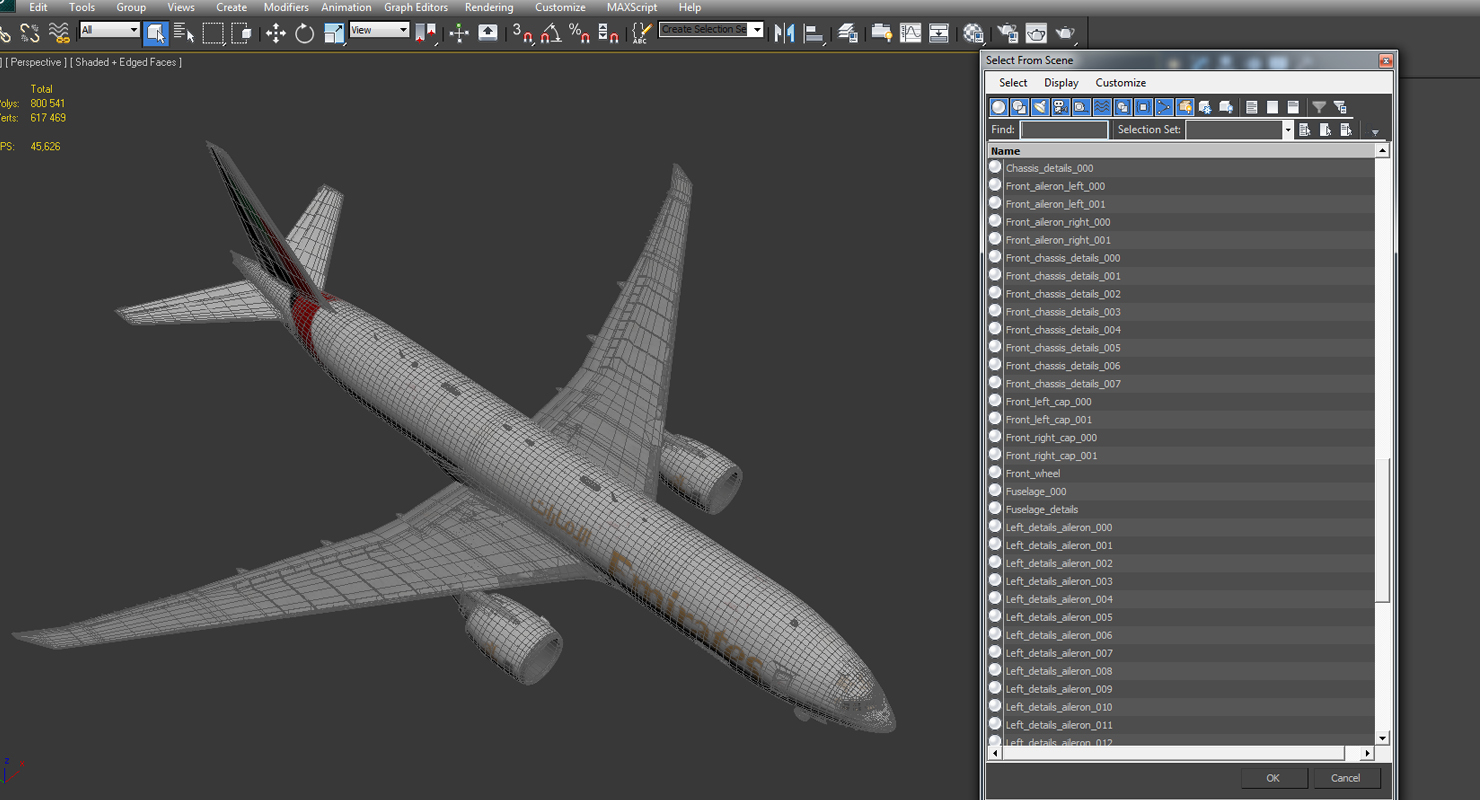Click Render Production teapot icon

[x=1065, y=33]
